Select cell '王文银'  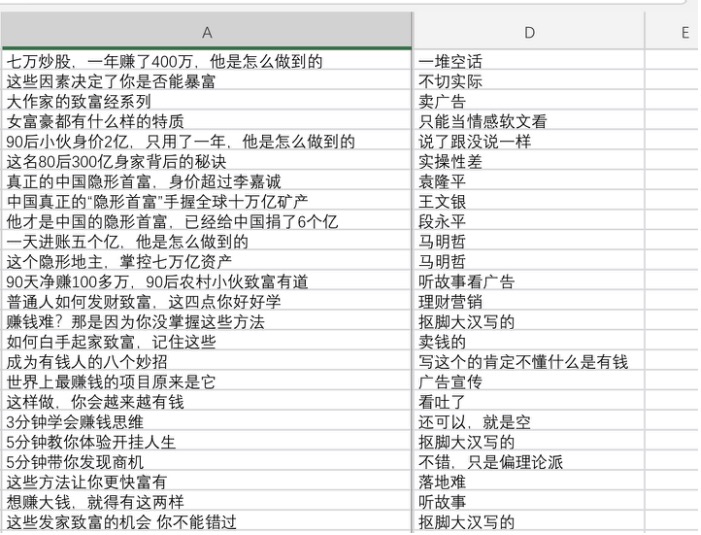[528, 201]
